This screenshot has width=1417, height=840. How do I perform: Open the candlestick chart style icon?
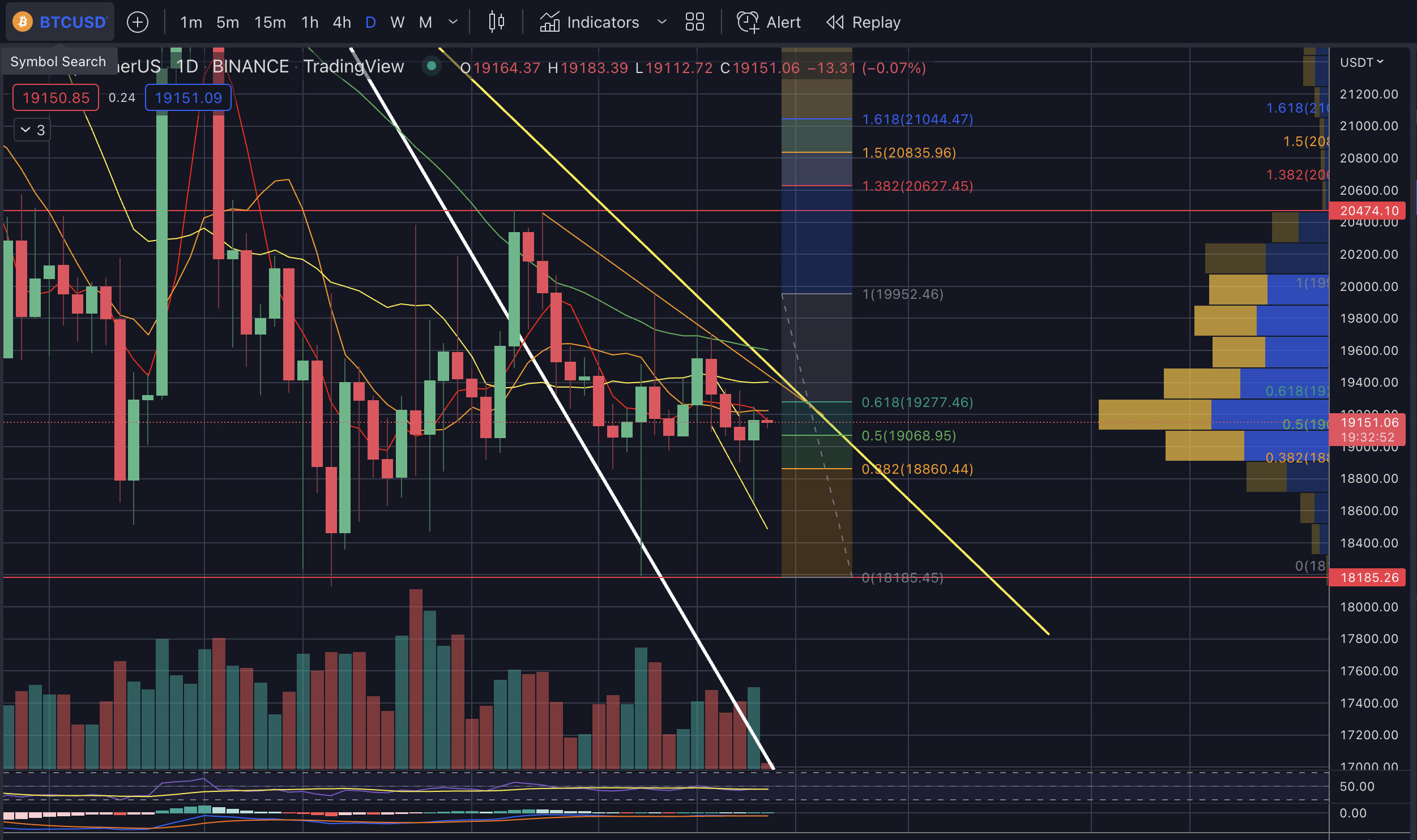point(496,22)
